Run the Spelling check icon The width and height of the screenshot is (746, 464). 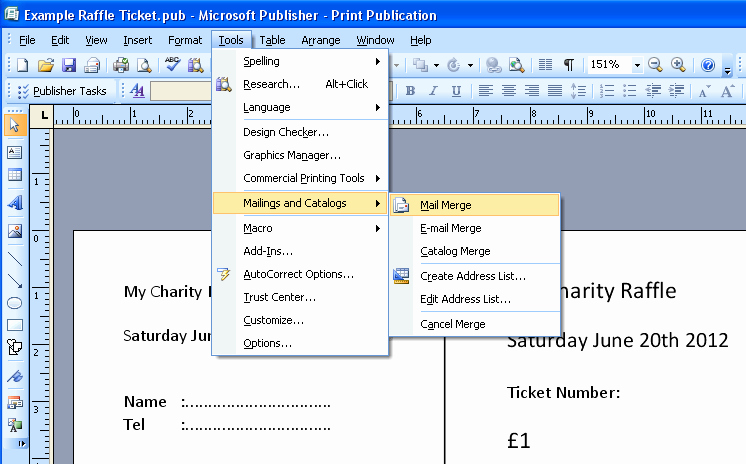point(172,65)
